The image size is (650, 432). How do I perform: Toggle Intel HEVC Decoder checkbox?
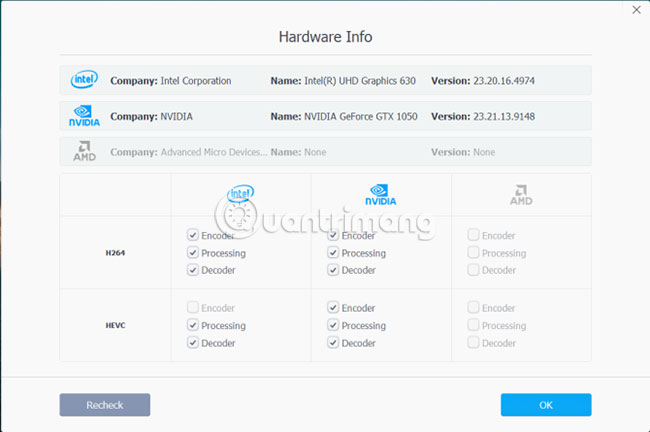pyautogui.click(x=193, y=343)
